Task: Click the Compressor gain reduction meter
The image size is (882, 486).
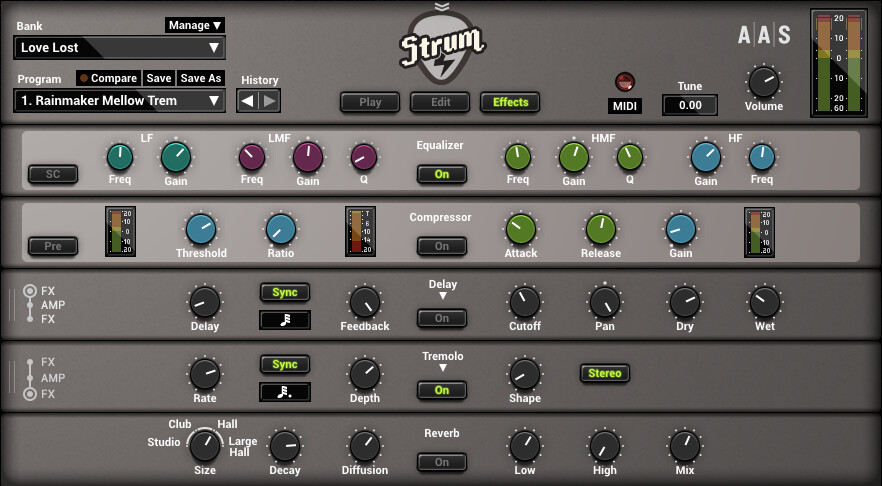Action: (x=361, y=232)
